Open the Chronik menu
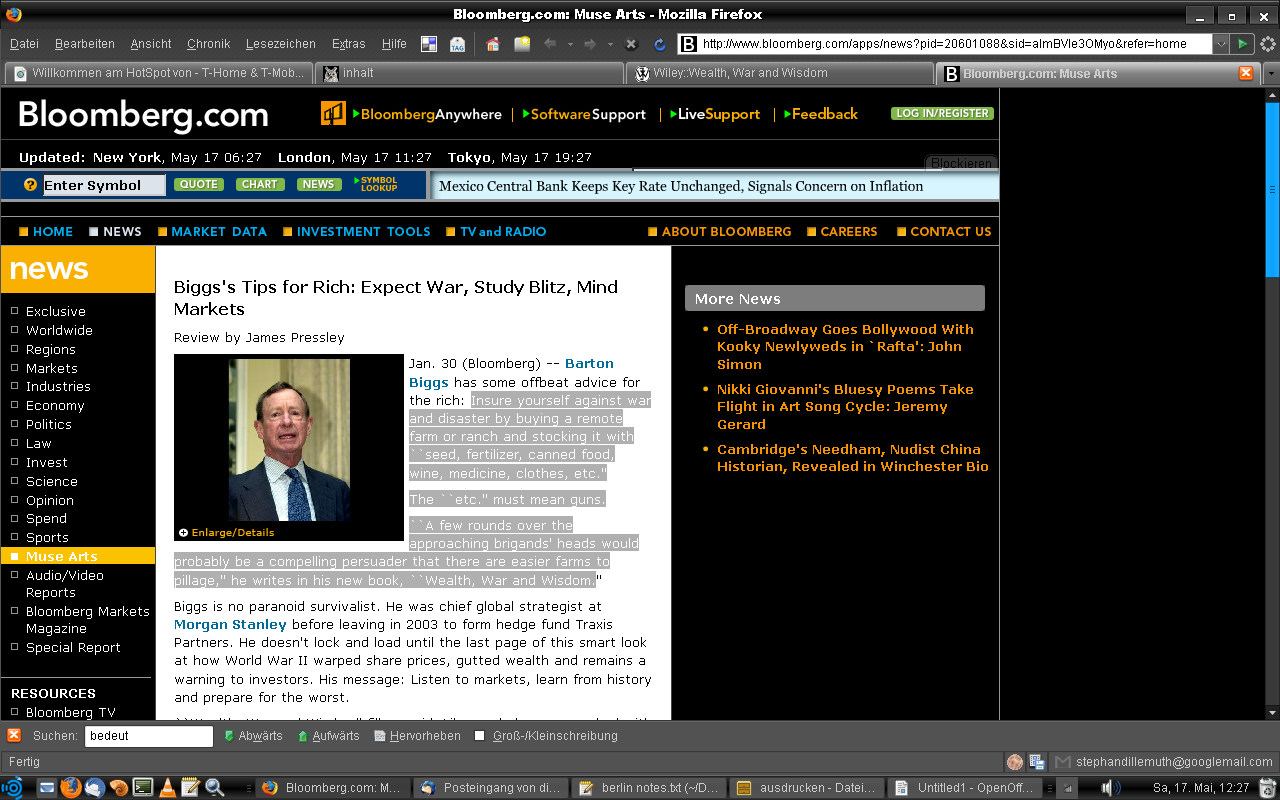The height and width of the screenshot is (800, 1280). [208, 44]
